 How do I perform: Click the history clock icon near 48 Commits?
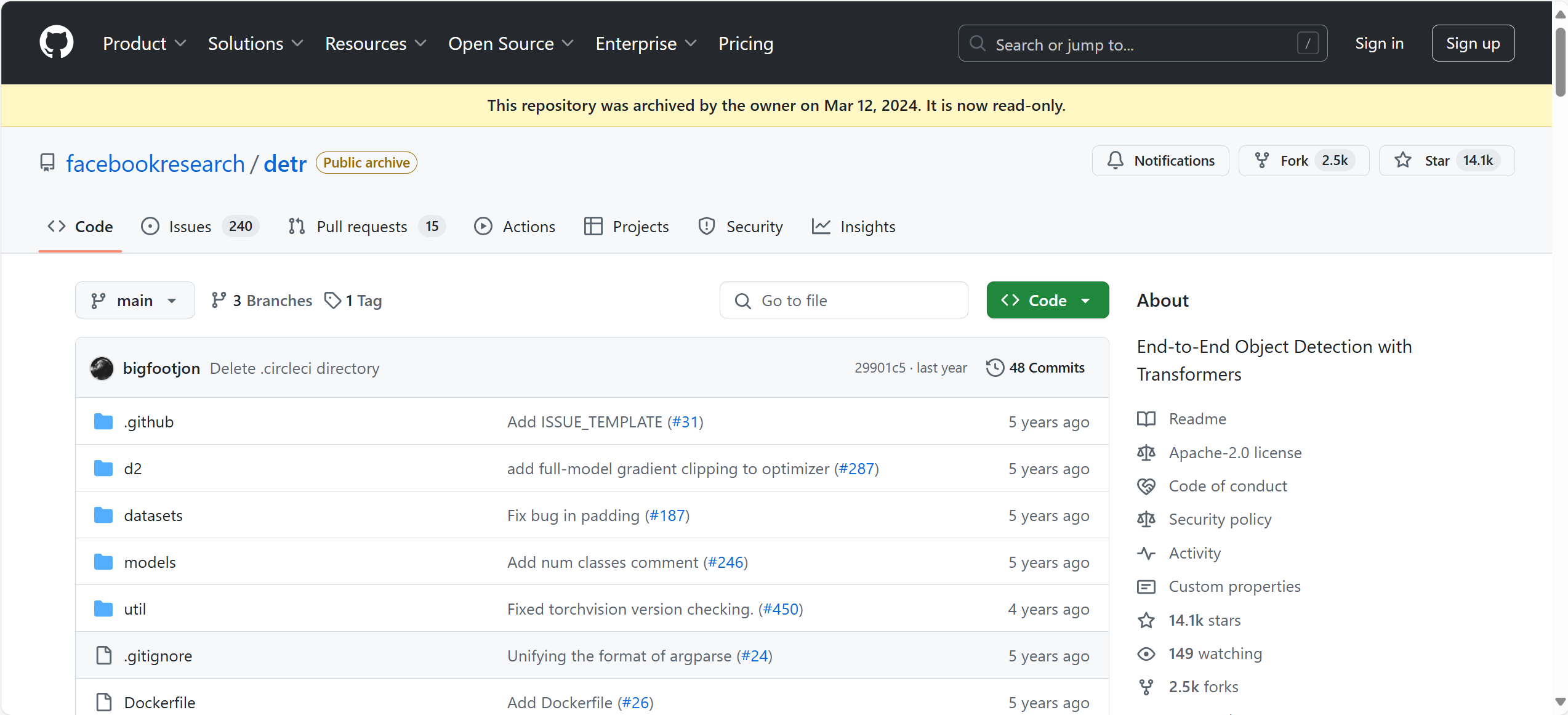pyautogui.click(x=995, y=368)
